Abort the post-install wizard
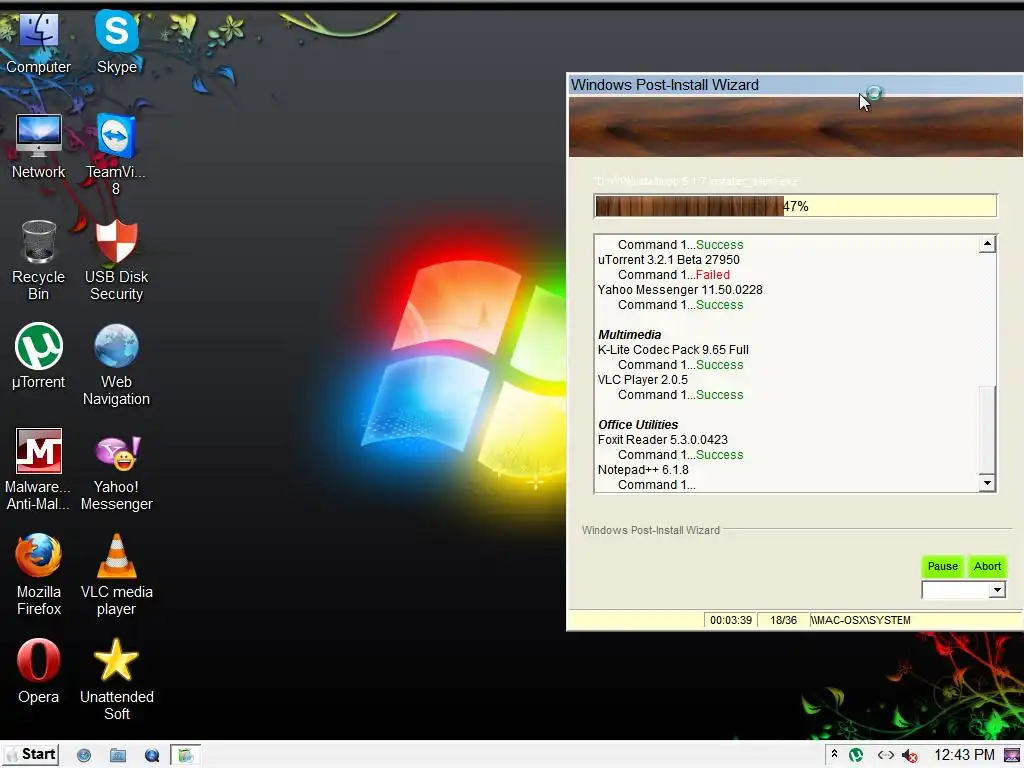Viewport: 1024px width, 768px height. click(x=987, y=566)
